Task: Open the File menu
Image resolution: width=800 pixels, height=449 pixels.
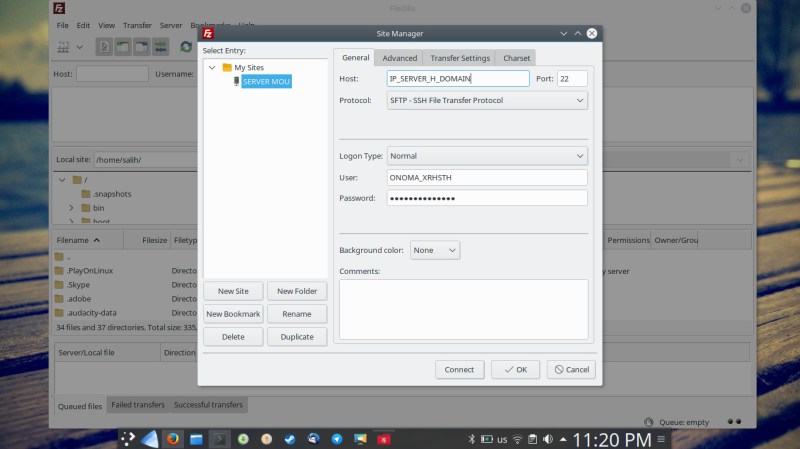Action: pos(62,25)
